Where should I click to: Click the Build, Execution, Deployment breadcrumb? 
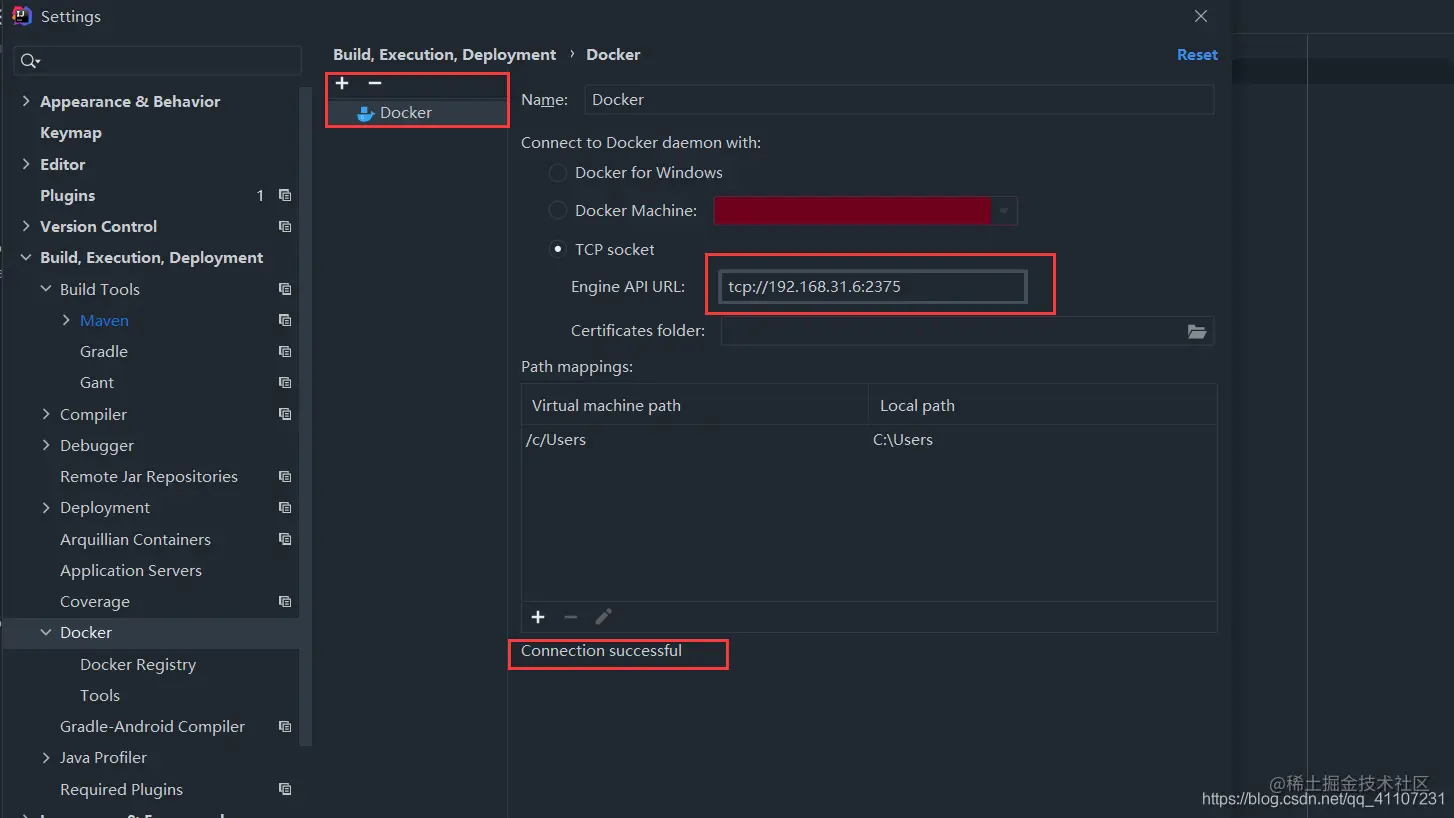pos(445,55)
